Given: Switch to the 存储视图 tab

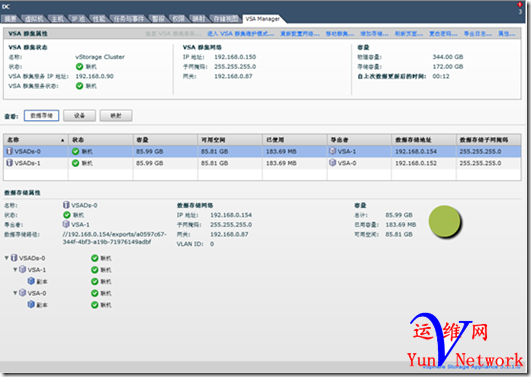Looking at the screenshot, I should pos(226,19).
